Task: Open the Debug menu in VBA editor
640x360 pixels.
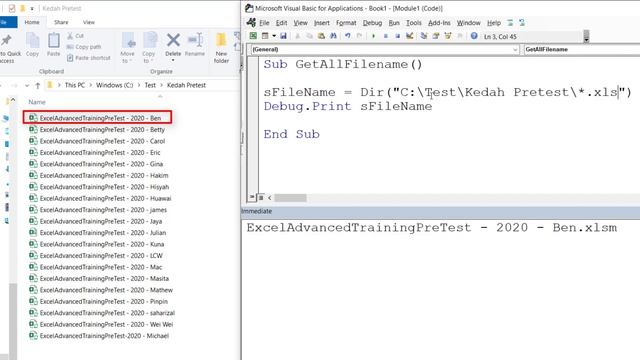Action: (372, 23)
